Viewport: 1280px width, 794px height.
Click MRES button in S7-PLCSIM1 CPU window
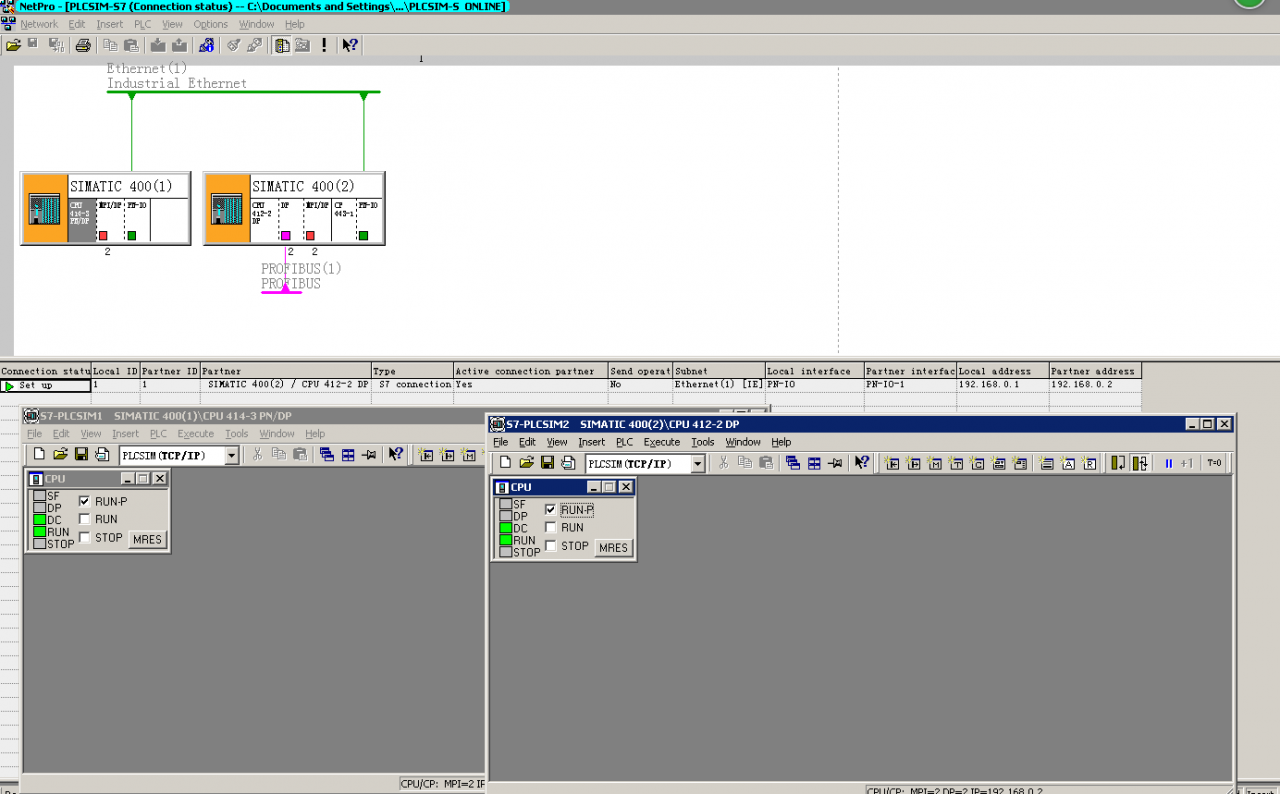tap(147, 539)
